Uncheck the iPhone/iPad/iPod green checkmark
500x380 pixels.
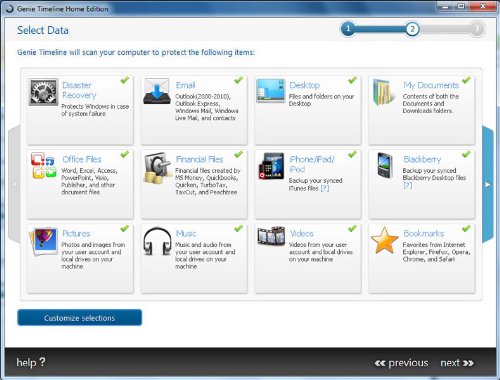click(352, 154)
